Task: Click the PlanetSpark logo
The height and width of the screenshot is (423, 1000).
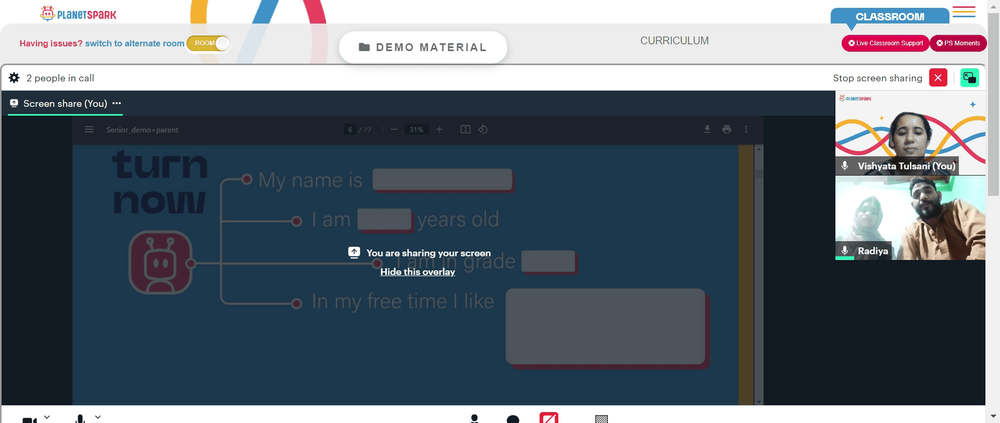Action: pyautogui.click(x=78, y=13)
